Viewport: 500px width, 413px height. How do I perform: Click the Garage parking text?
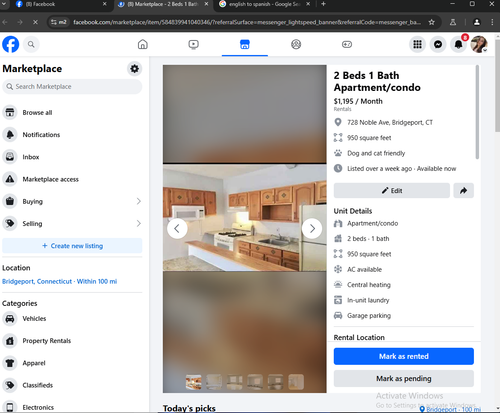(369, 316)
